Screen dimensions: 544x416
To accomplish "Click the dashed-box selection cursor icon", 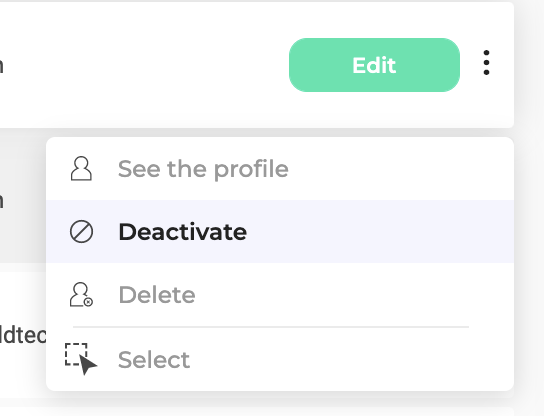I will pos(81,359).
